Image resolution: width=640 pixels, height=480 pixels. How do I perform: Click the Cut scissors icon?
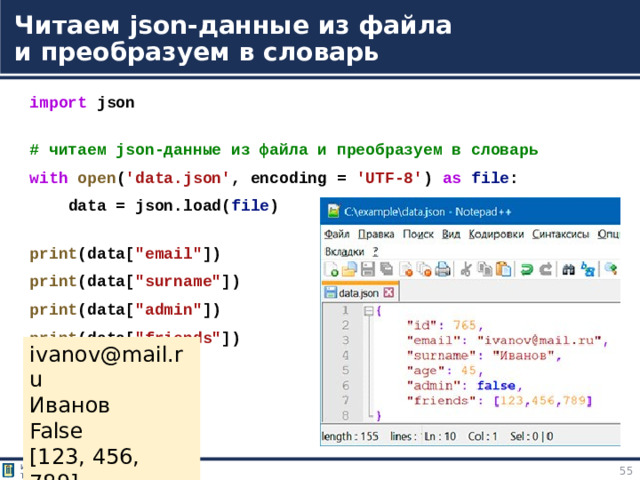(x=466, y=269)
